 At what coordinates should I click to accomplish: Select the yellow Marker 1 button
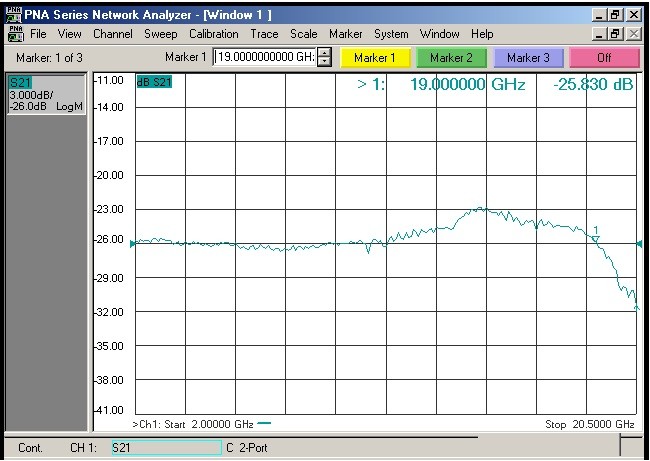pyautogui.click(x=375, y=58)
